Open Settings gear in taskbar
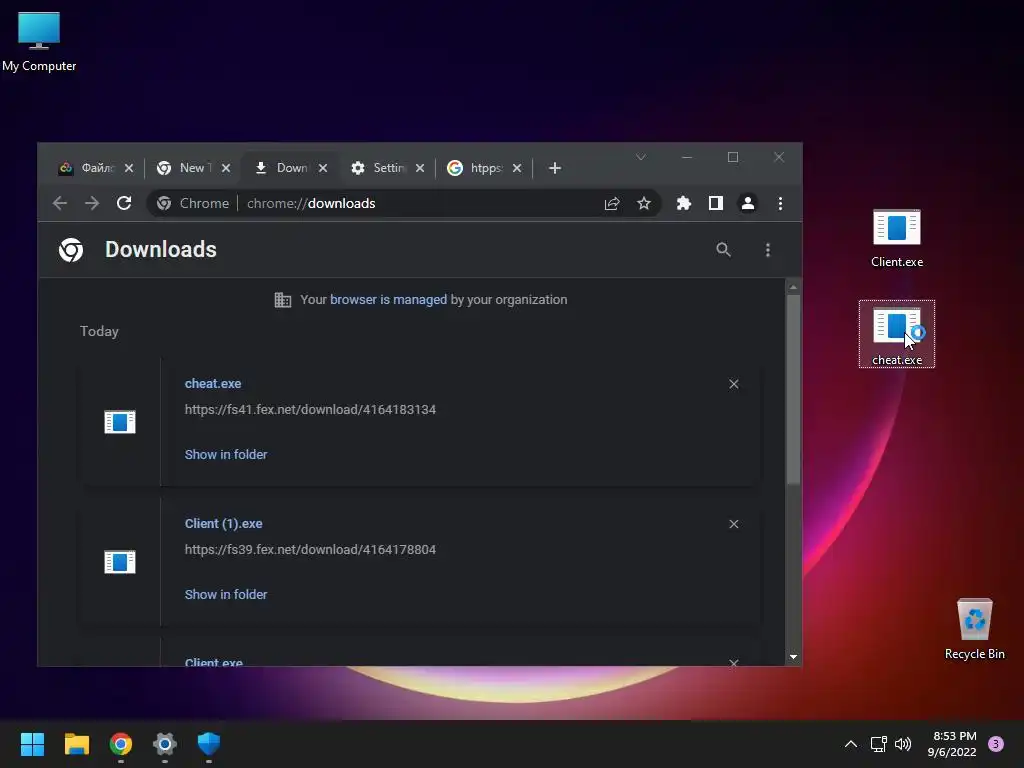This screenshot has width=1024, height=768. tap(165, 744)
